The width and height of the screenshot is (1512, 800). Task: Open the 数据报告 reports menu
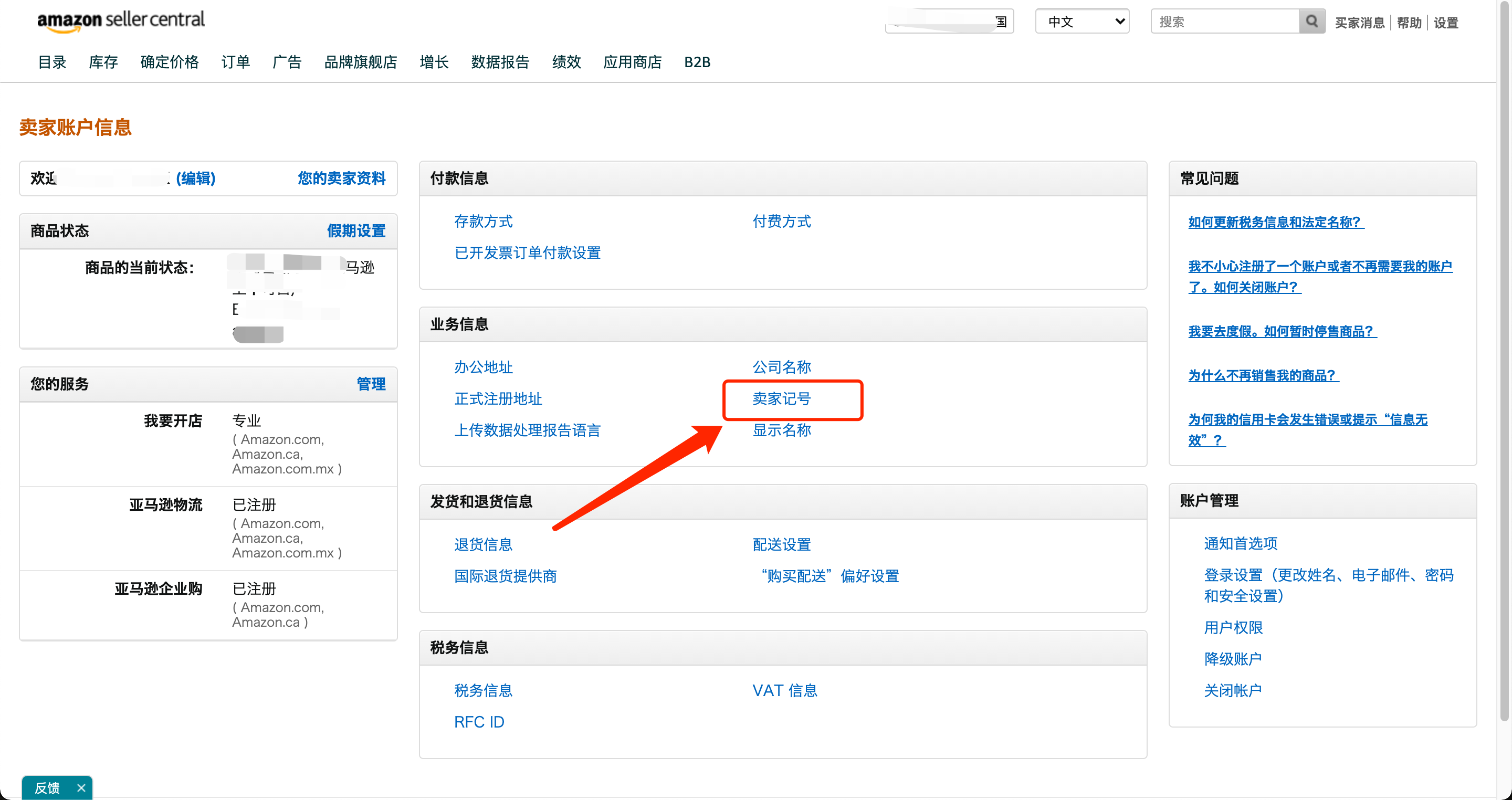click(500, 62)
